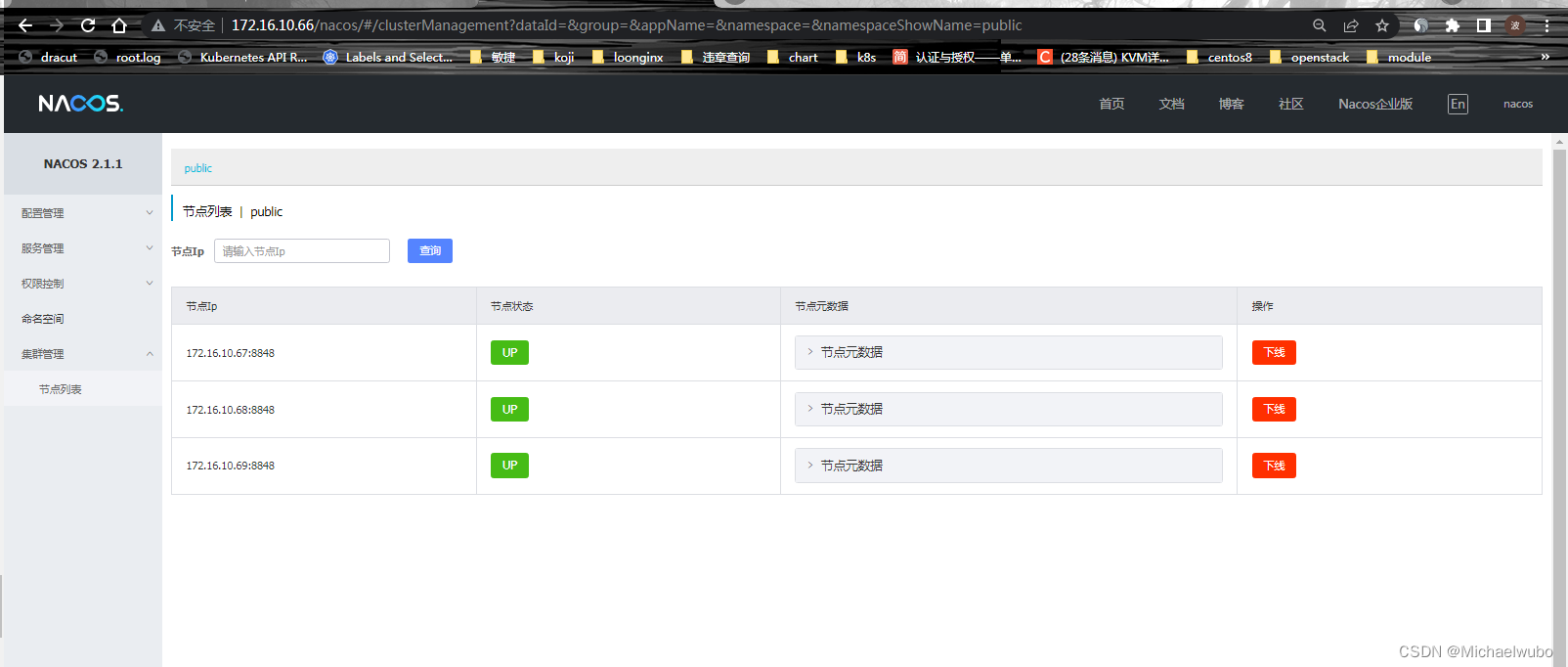Go to browser home icon
The height and width of the screenshot is (667, 1568).
pyautogui.click(x=119, y=25)
